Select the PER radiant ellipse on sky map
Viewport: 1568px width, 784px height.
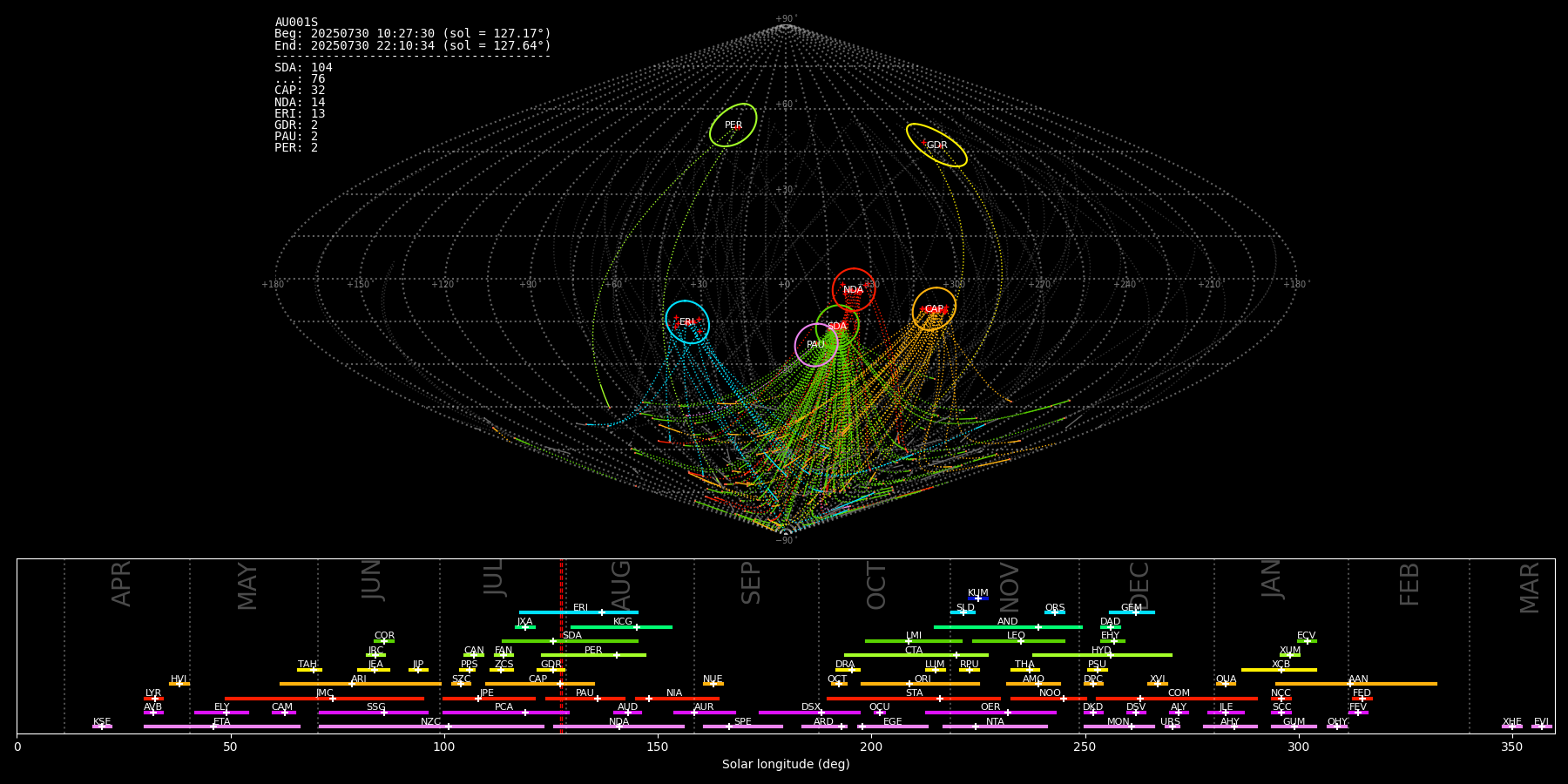(733, 125)
